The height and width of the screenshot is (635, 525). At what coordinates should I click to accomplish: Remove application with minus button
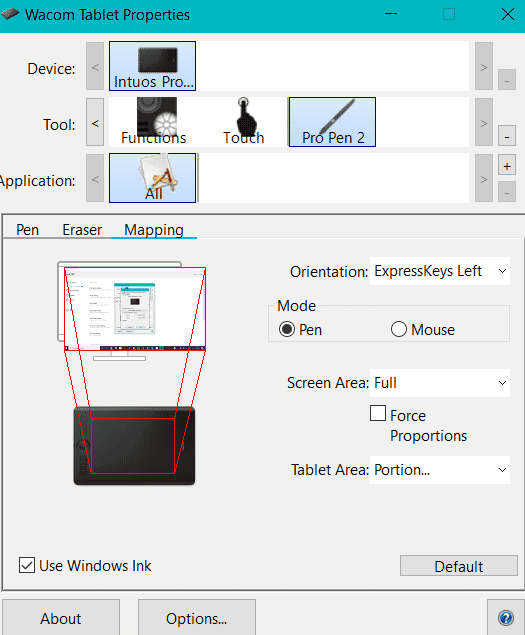(507, 192)
